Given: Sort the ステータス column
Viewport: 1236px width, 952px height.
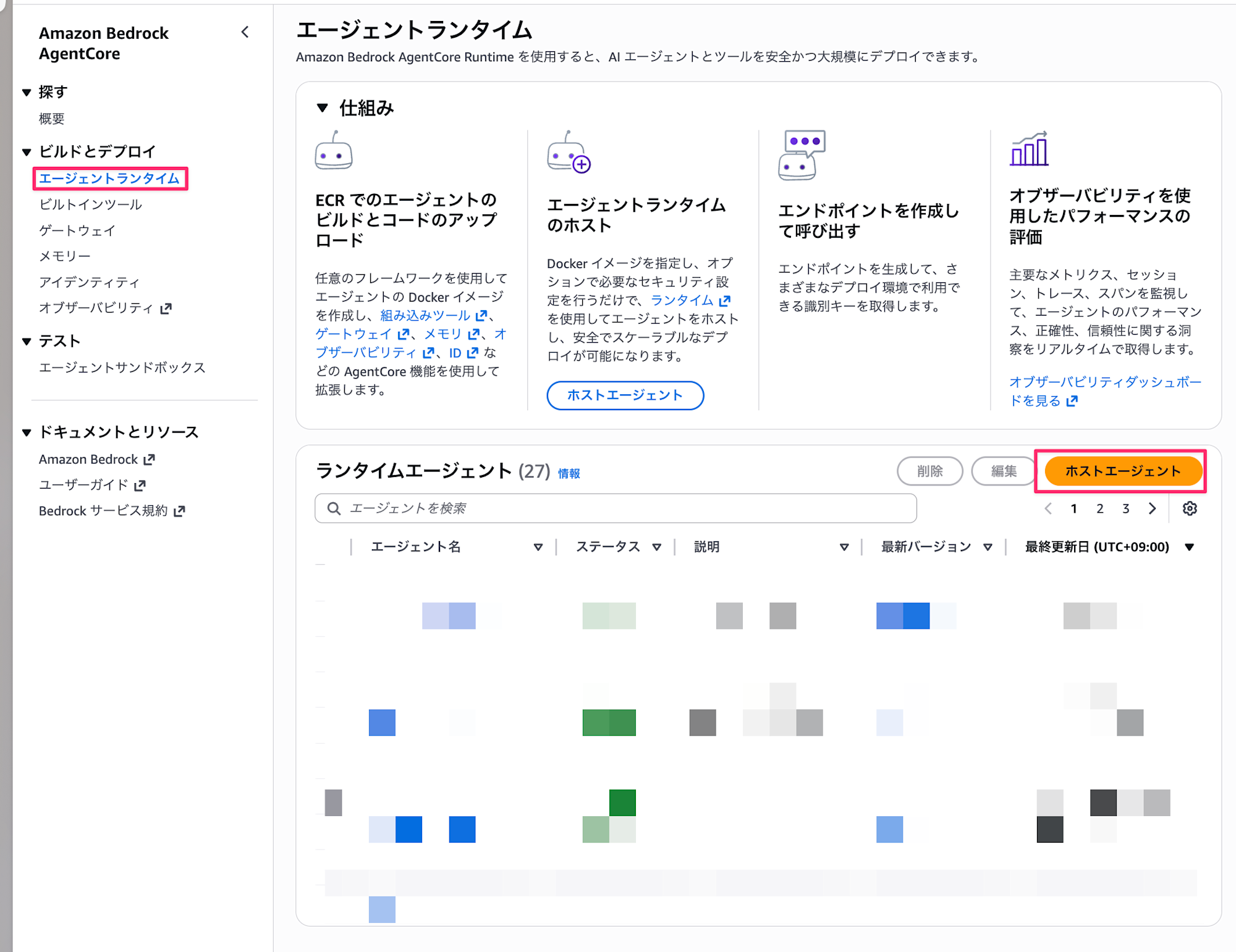Looking at the screenshot, I should tap(656, 547).
